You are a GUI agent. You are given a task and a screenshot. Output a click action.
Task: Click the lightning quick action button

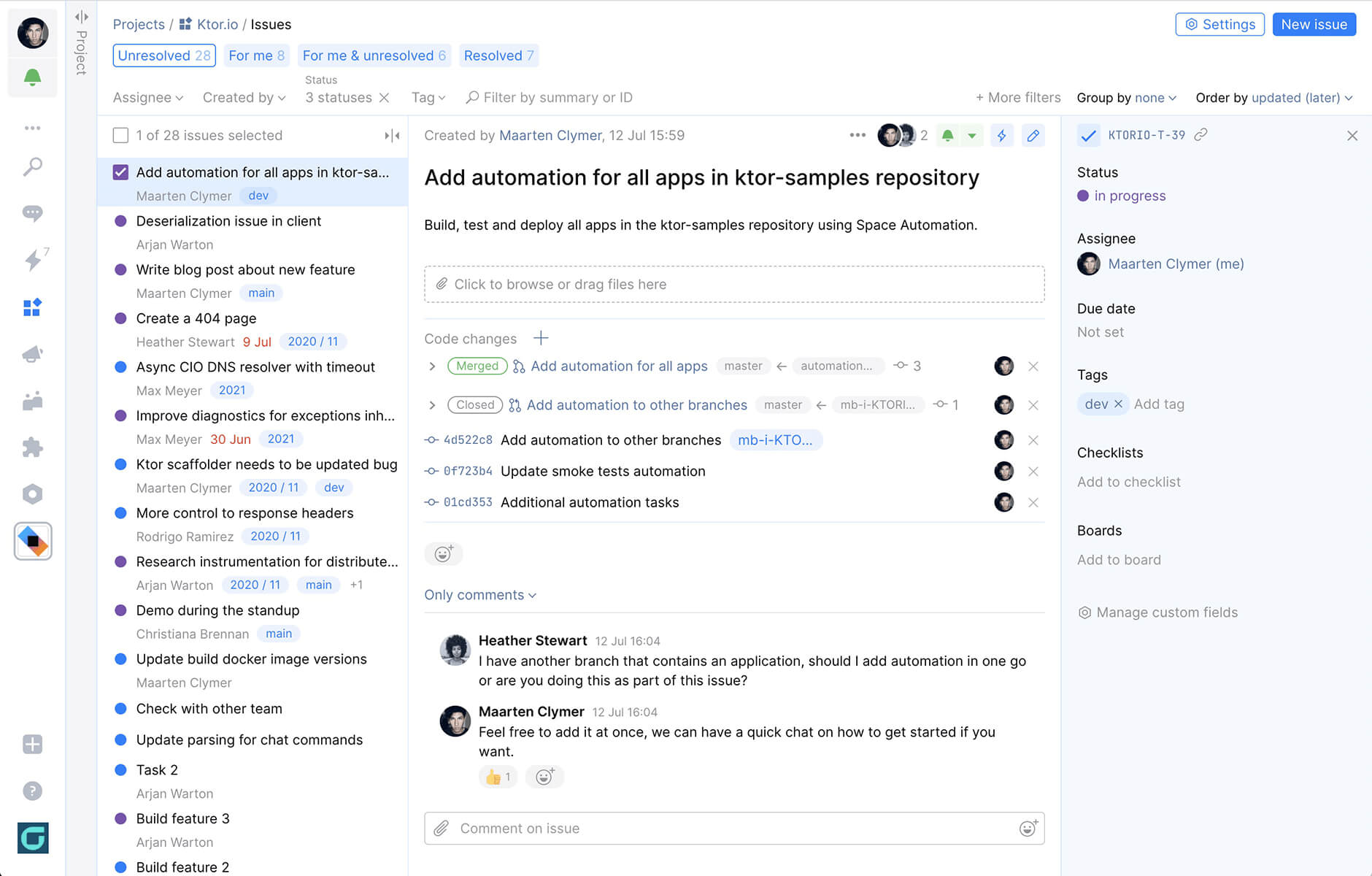tap(1001, 135)
